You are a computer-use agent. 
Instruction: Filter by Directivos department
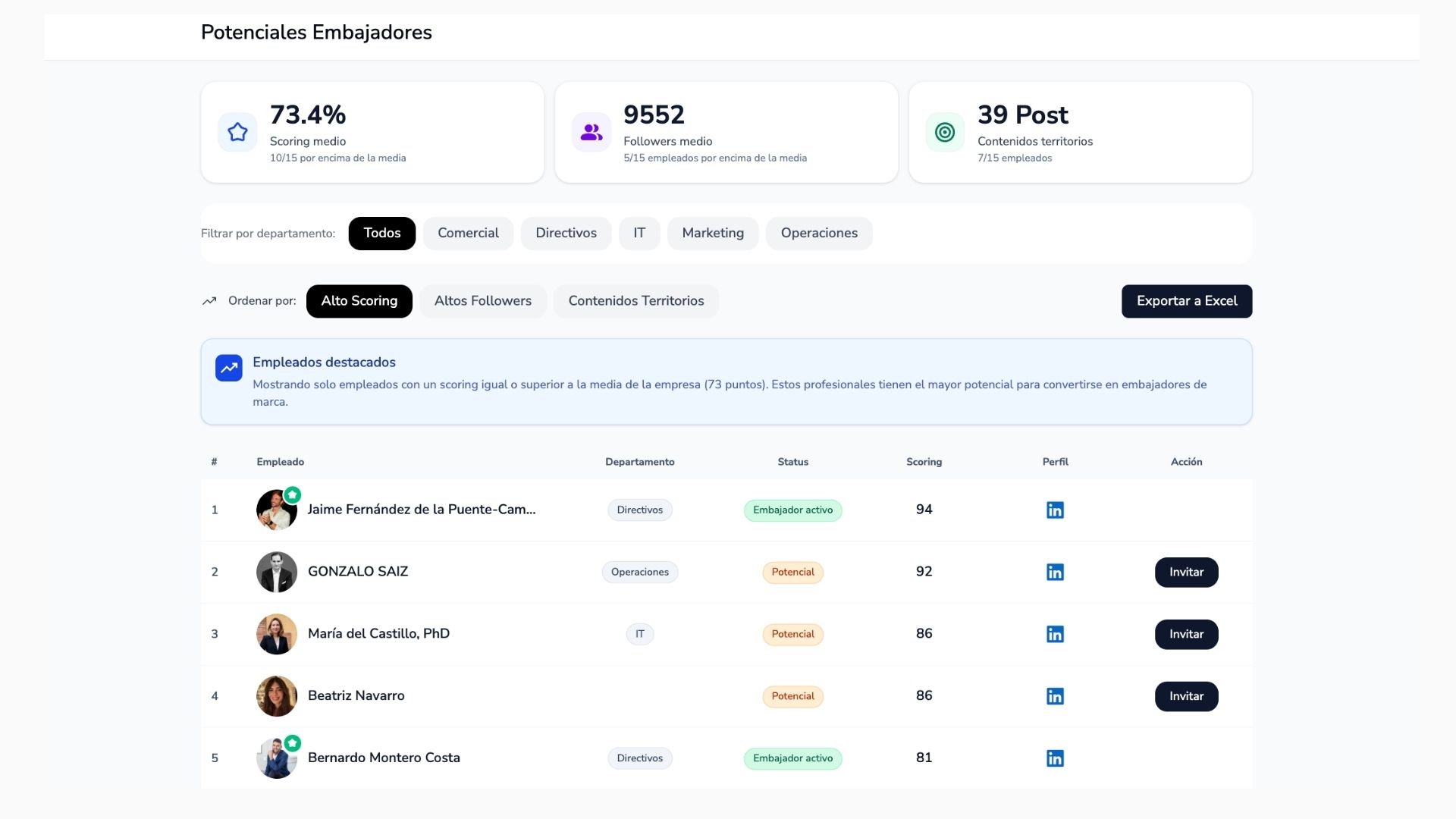coord(566,233)
